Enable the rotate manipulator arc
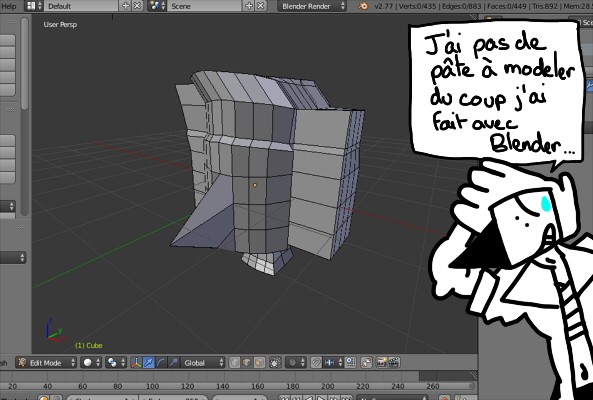593x400 pixels. coord(161,363)
